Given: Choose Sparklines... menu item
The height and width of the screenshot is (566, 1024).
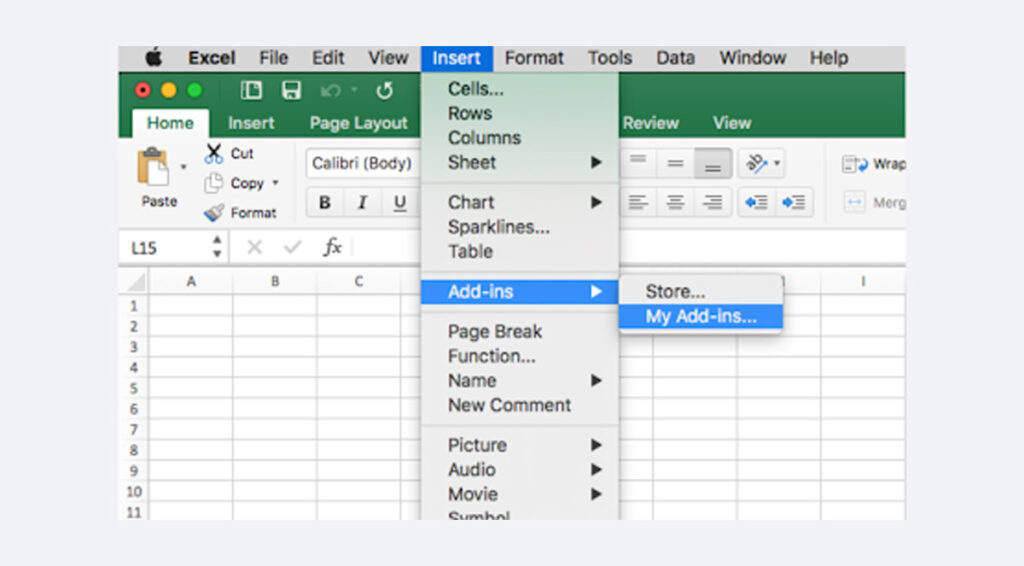Looking at the screenshot, I should click(x=520, y=227).
